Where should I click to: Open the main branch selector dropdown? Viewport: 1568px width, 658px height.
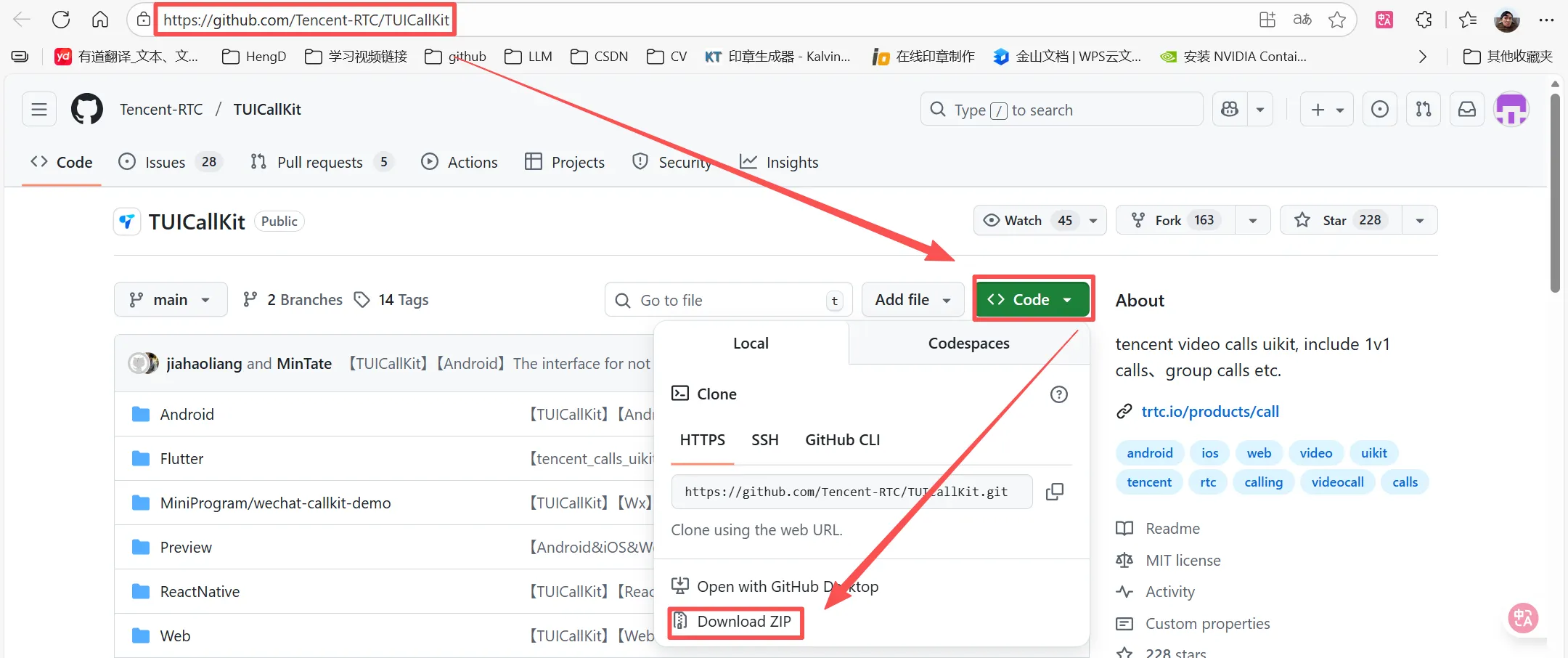171,299
